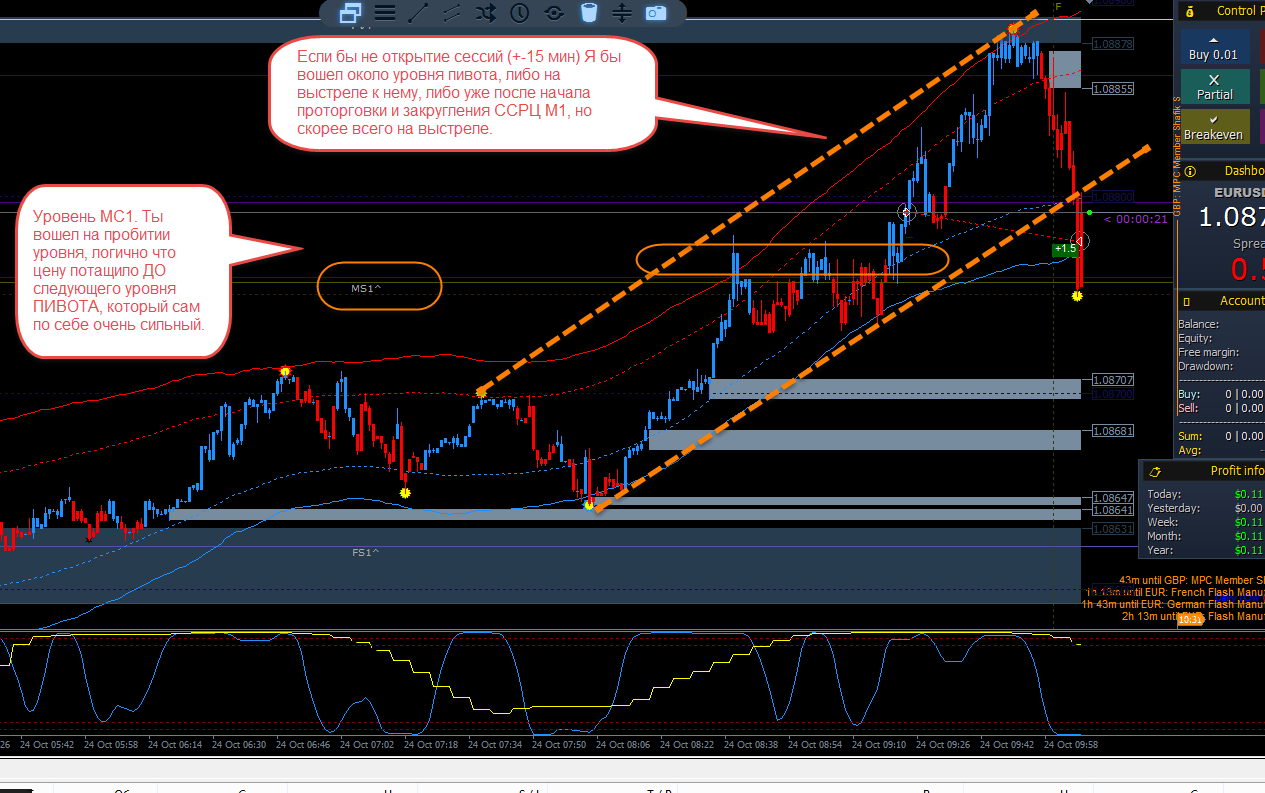Click the '43m until GBP: MPC Member' news line

click(1191, 580)
